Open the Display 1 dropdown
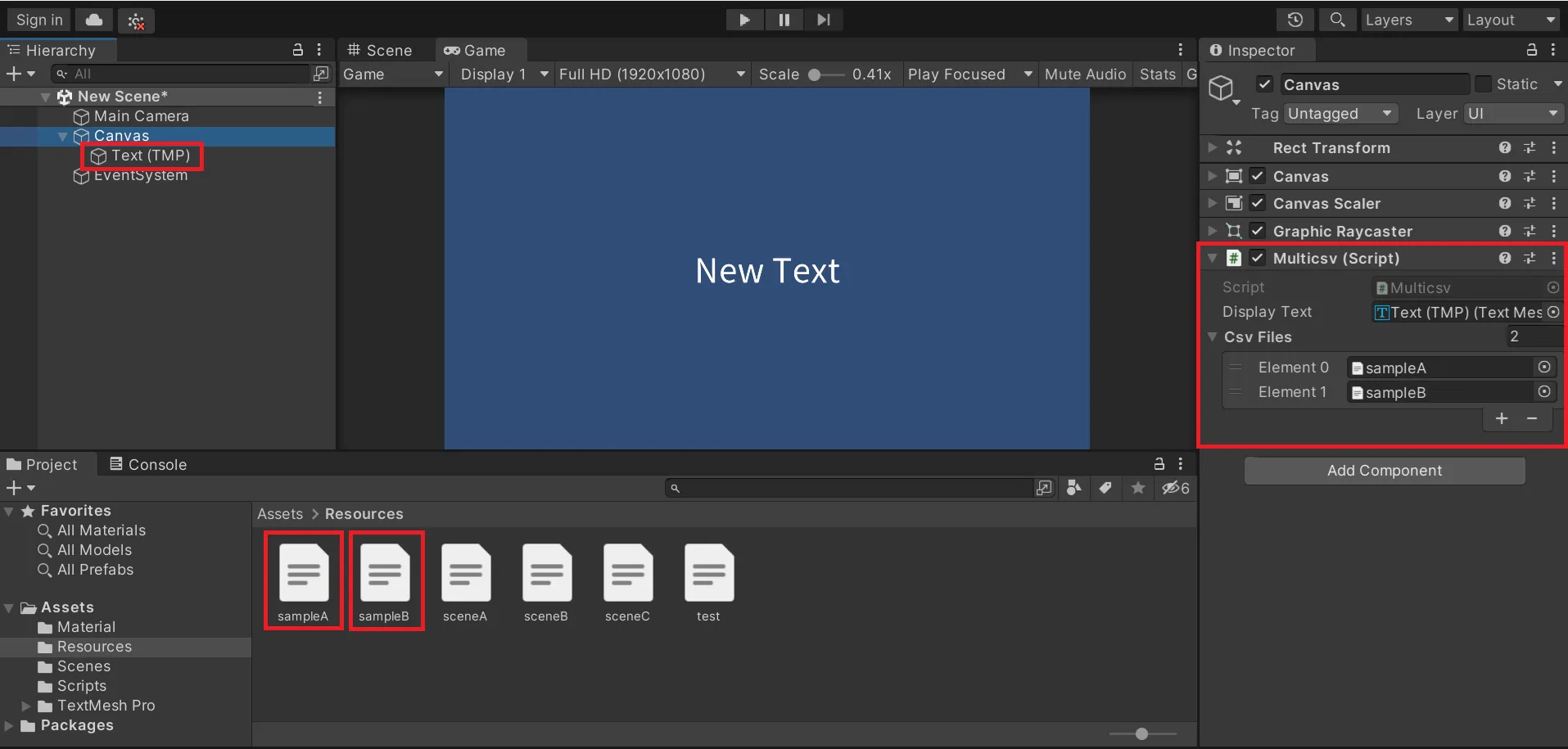Image resolution: width=1568 pixels, height=749 pixels. pos(504,74)
